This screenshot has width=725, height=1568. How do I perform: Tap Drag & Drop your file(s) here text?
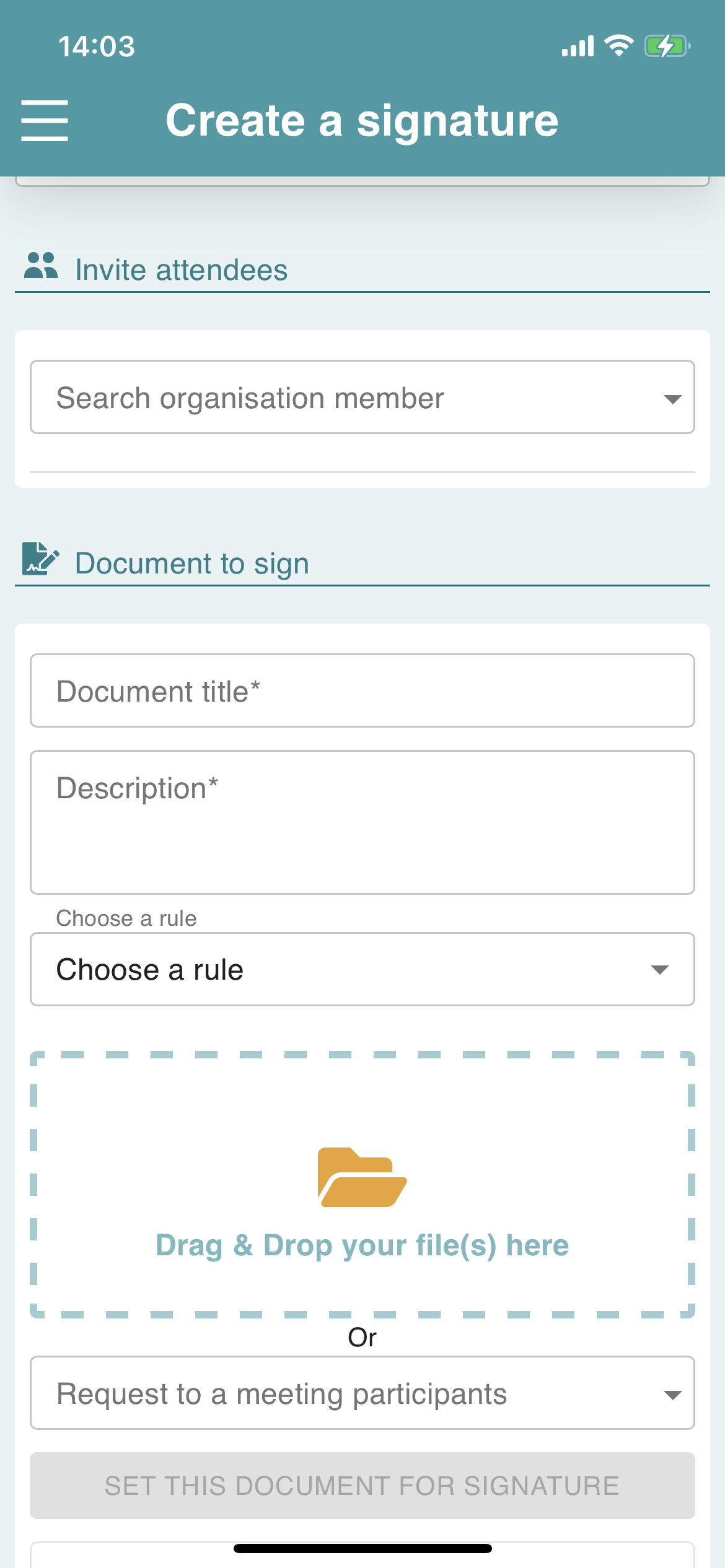362,1245
